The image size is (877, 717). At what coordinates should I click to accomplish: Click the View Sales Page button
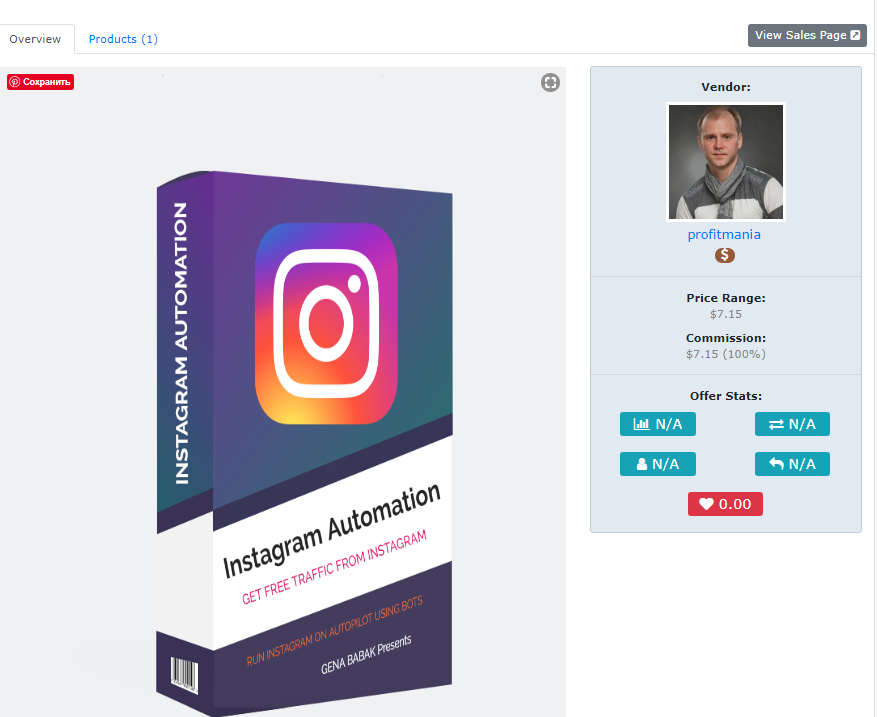pos(807,35)
